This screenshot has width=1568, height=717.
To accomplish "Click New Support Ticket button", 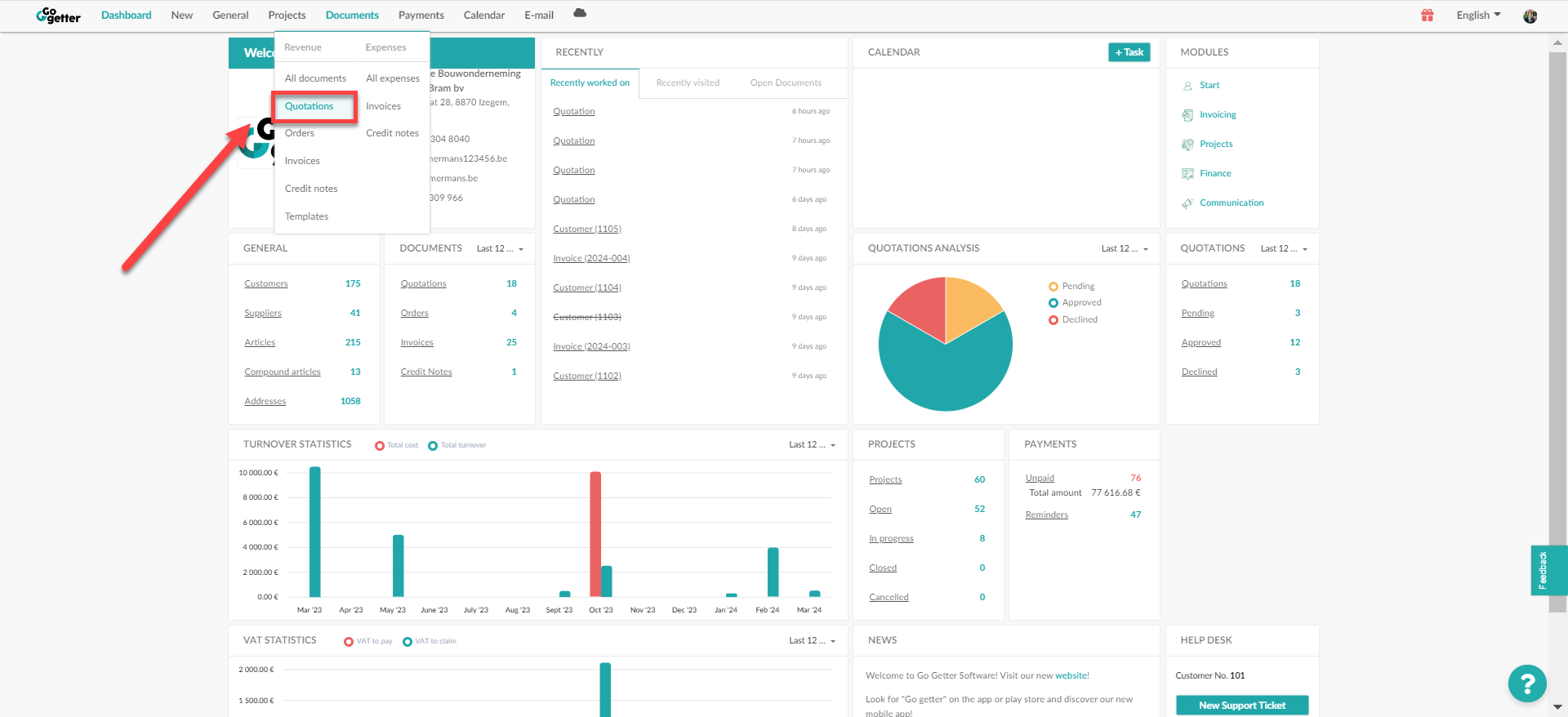I will tap(1242, 706).
